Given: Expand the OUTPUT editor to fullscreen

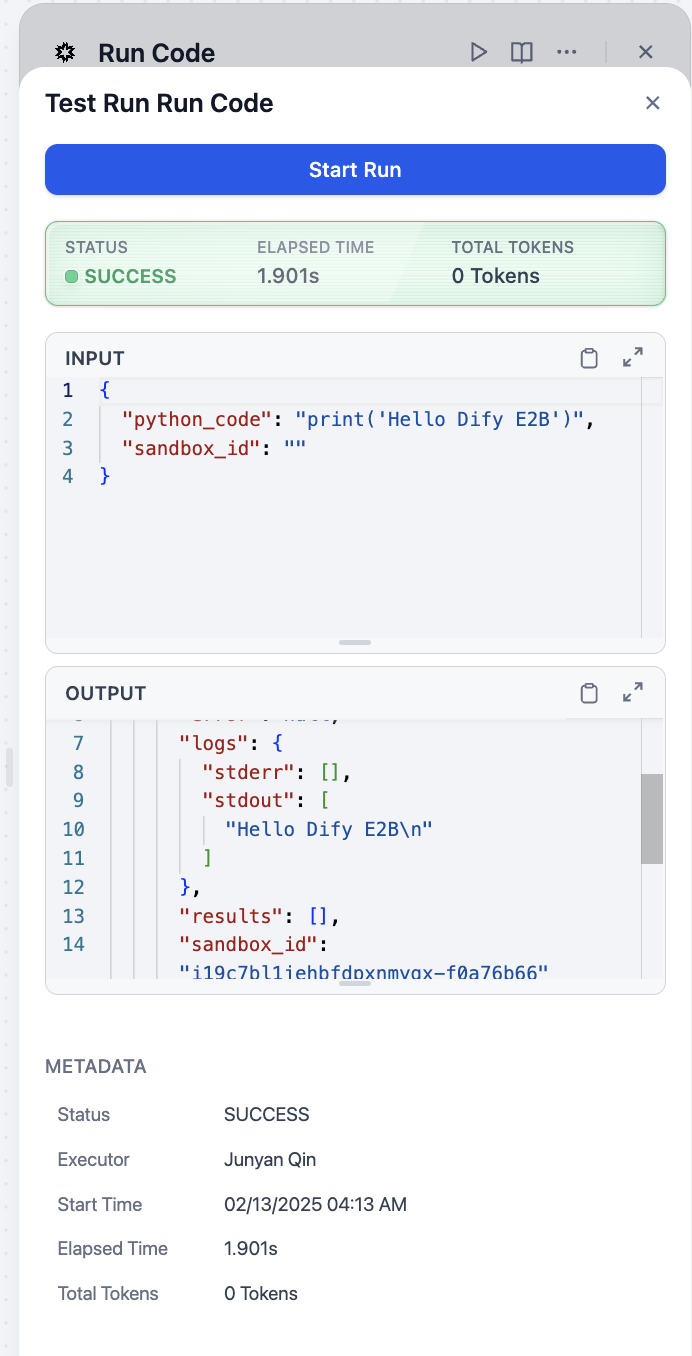Looking at the screenshot, I should click(632, 693).
